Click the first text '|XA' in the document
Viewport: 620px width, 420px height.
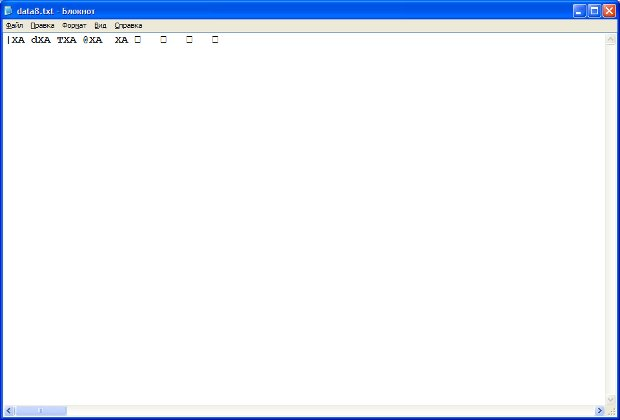pyautogui.click(x=16, y=40)
